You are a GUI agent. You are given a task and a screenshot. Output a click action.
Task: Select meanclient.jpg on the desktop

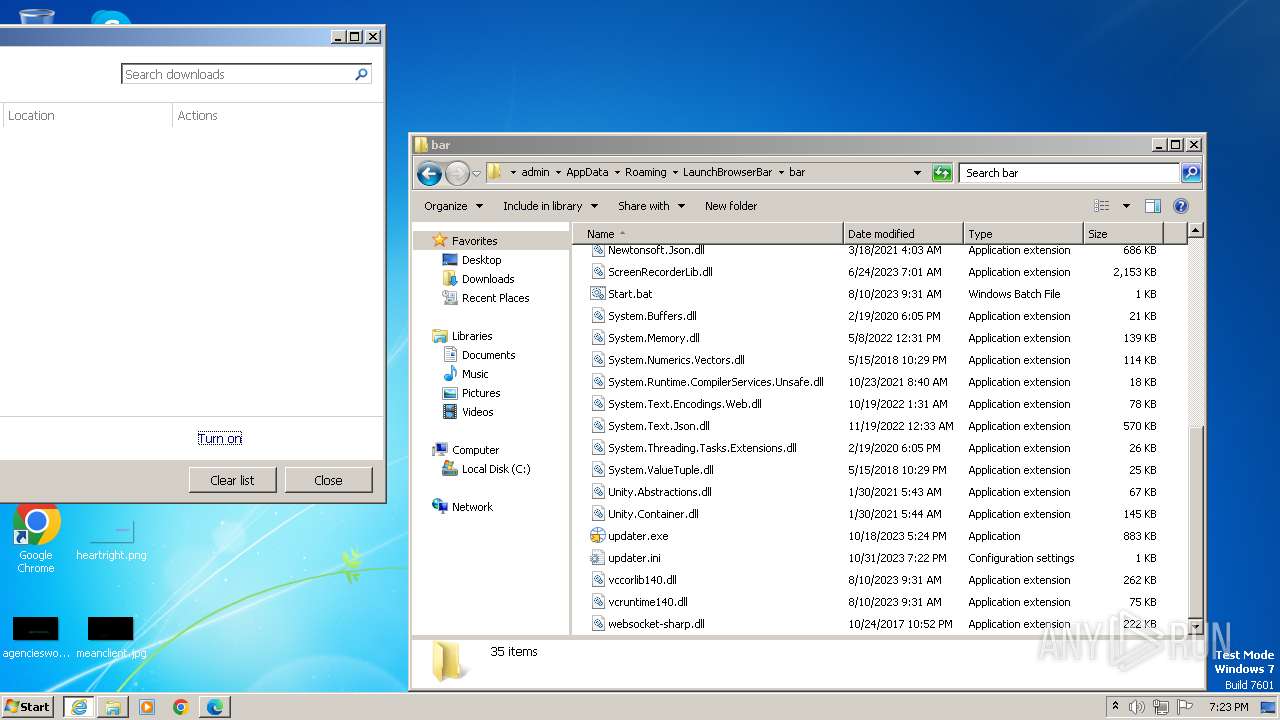click(111, 637)
